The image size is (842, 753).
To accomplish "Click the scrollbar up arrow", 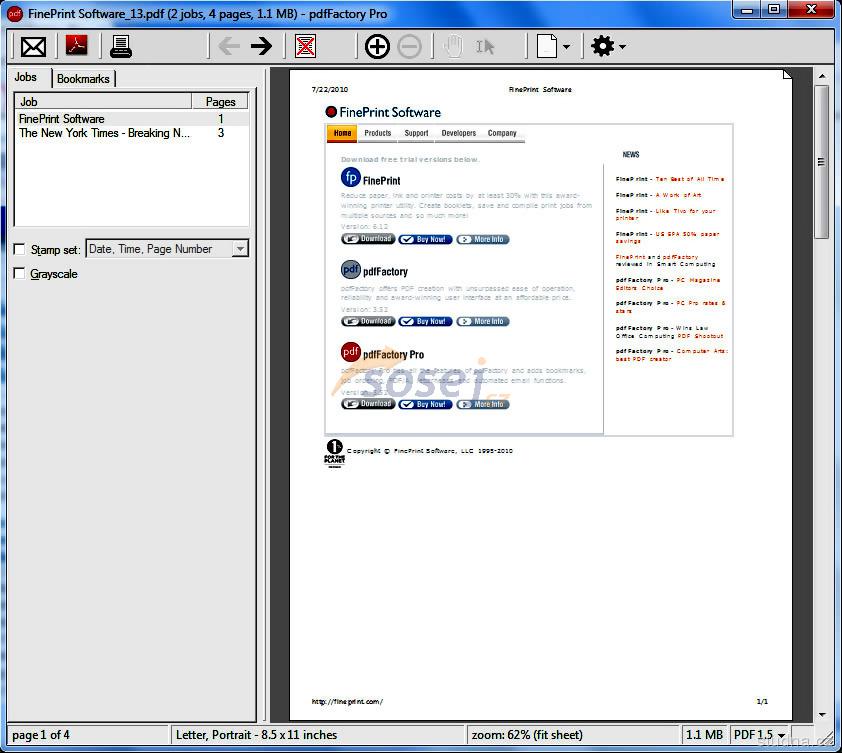I will click(x=822, y=76).
